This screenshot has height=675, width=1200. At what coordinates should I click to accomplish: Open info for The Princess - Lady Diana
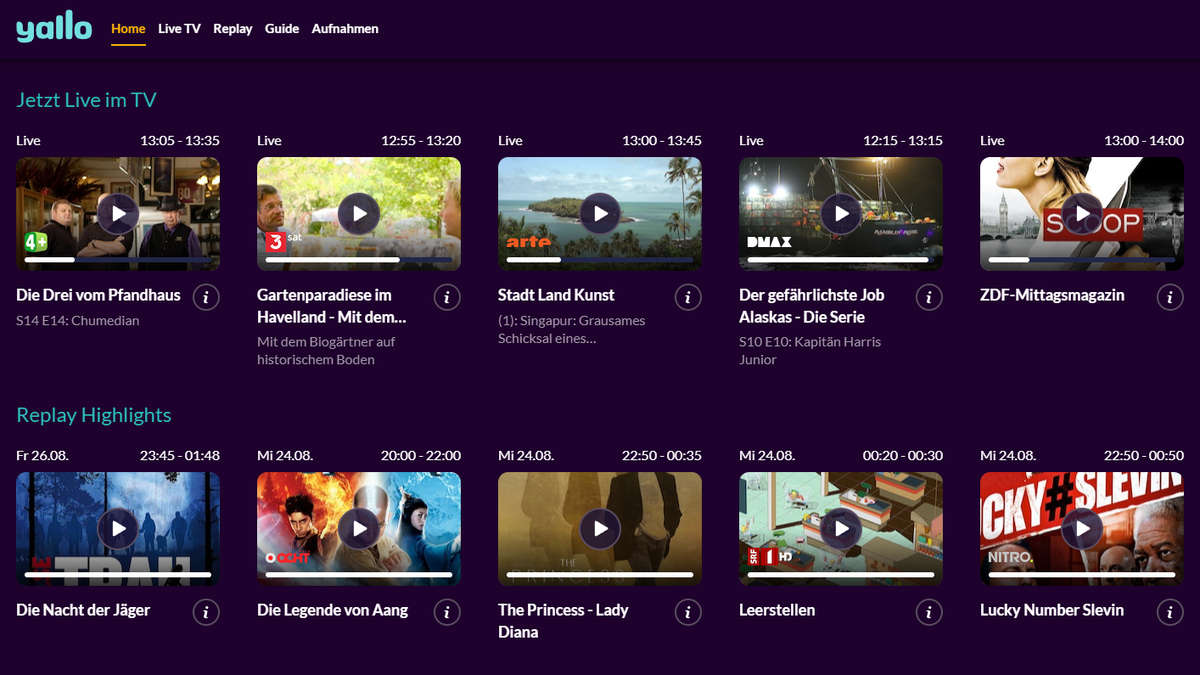pos(688,612)
